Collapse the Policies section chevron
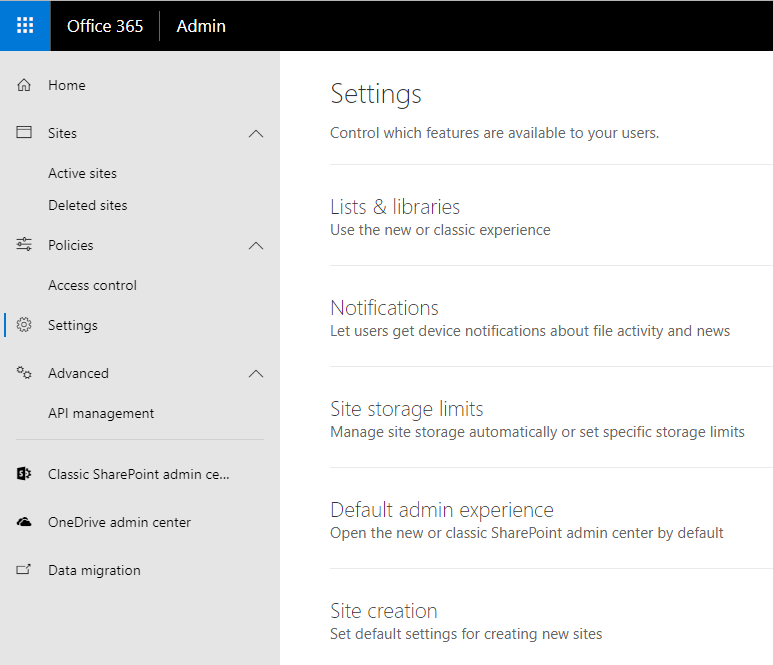Image resolution: width=773 pixels, height=665 pixels. point(256,245)
